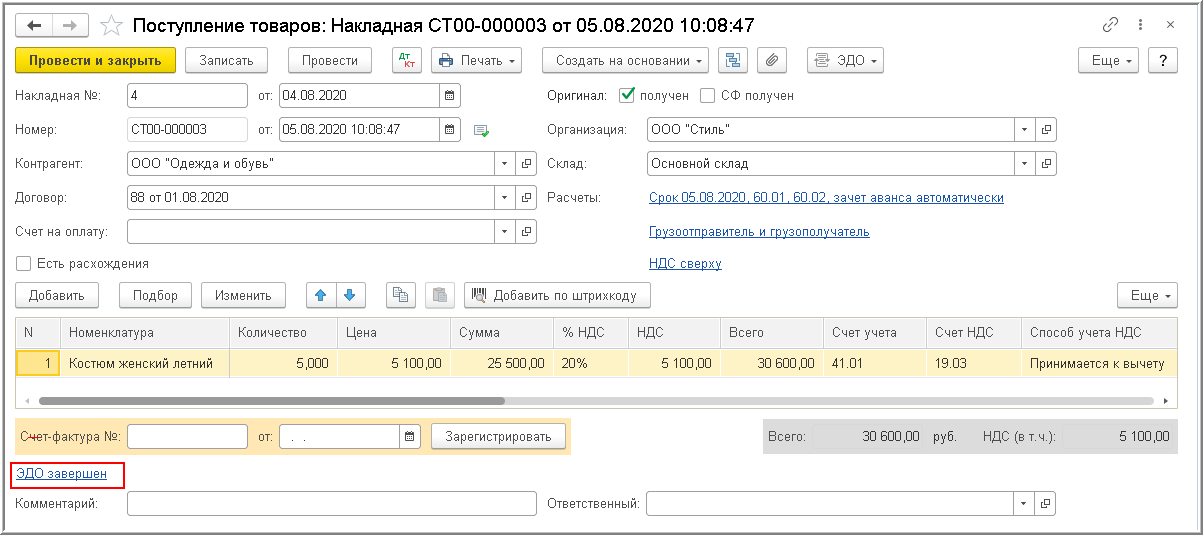Move row up with arrow
Viewport: 1203px width, 535px height.
tap(321, 295)
